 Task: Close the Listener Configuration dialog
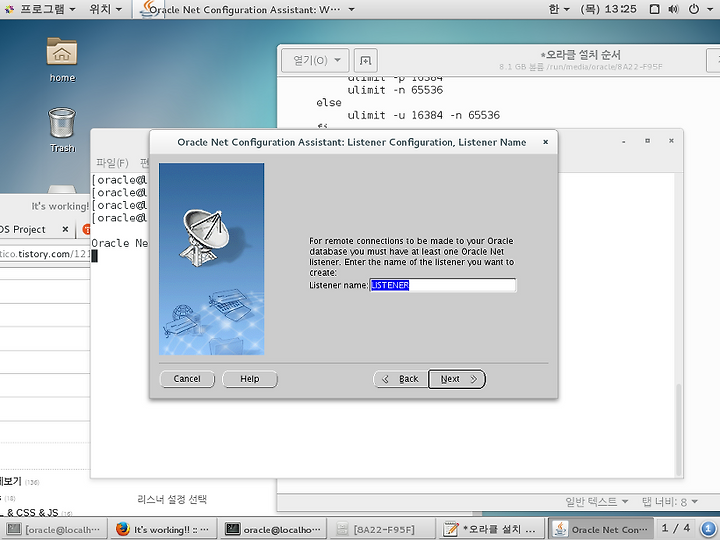point(546,142)
